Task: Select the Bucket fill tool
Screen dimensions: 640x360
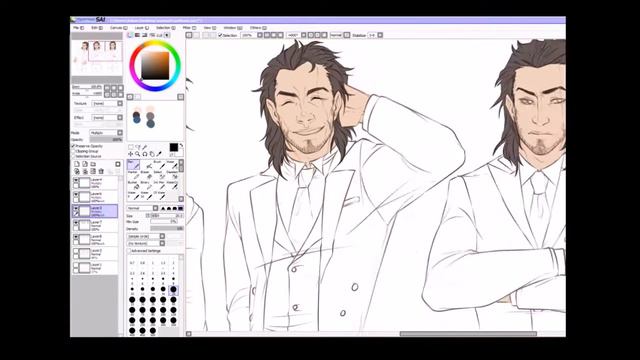Action: (x=133, y=185)
